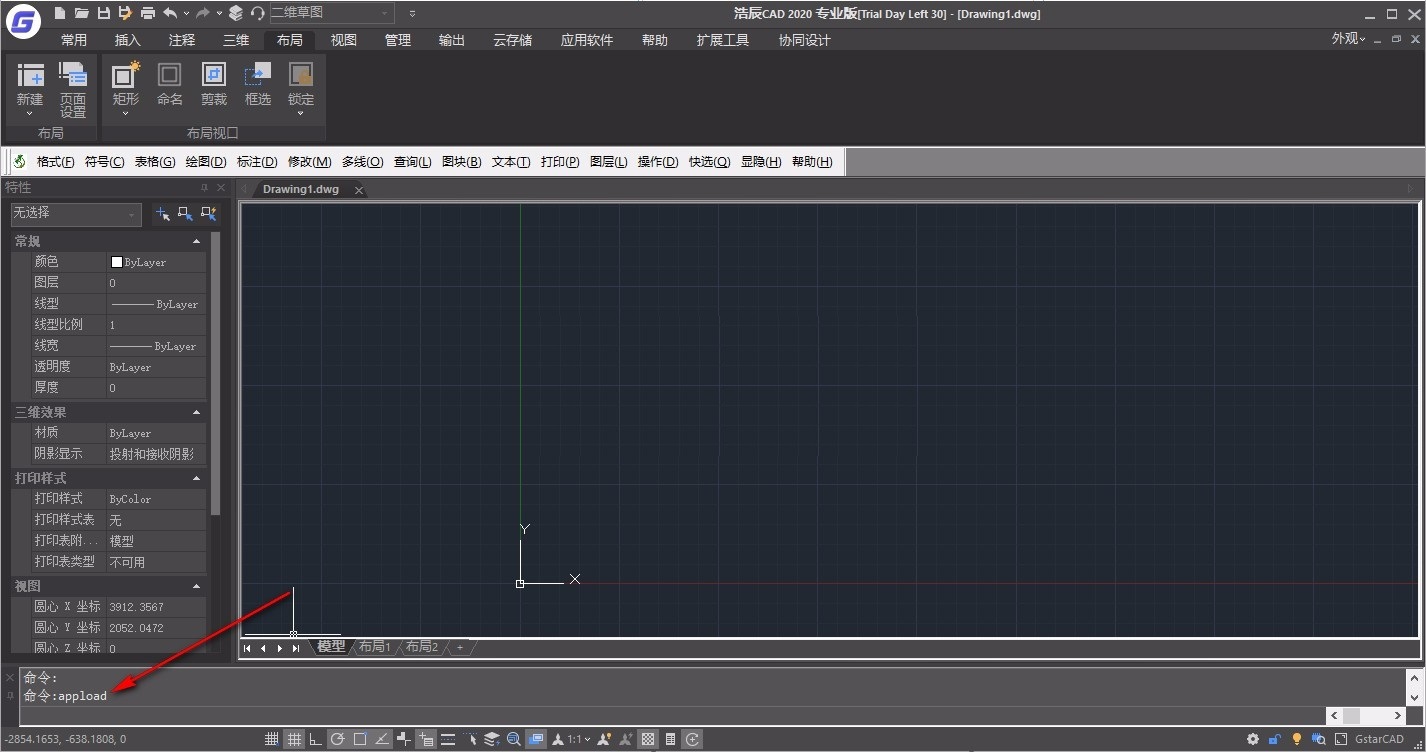Image resolution: width=1426 pixels, height=752 pixels.
Task: Click the 页面设置 page setup icon
Action: point(73,75)
